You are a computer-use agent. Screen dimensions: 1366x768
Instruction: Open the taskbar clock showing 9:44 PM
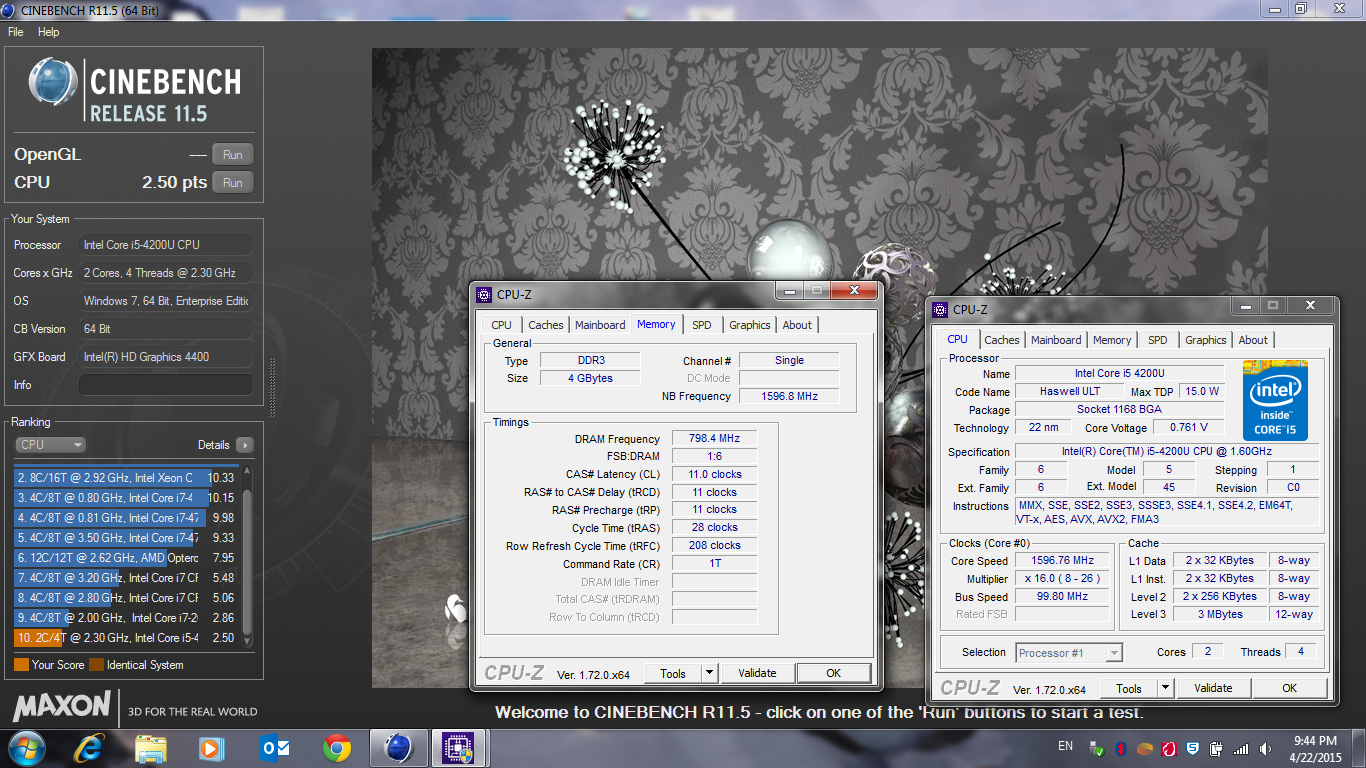pos(1315,748)
